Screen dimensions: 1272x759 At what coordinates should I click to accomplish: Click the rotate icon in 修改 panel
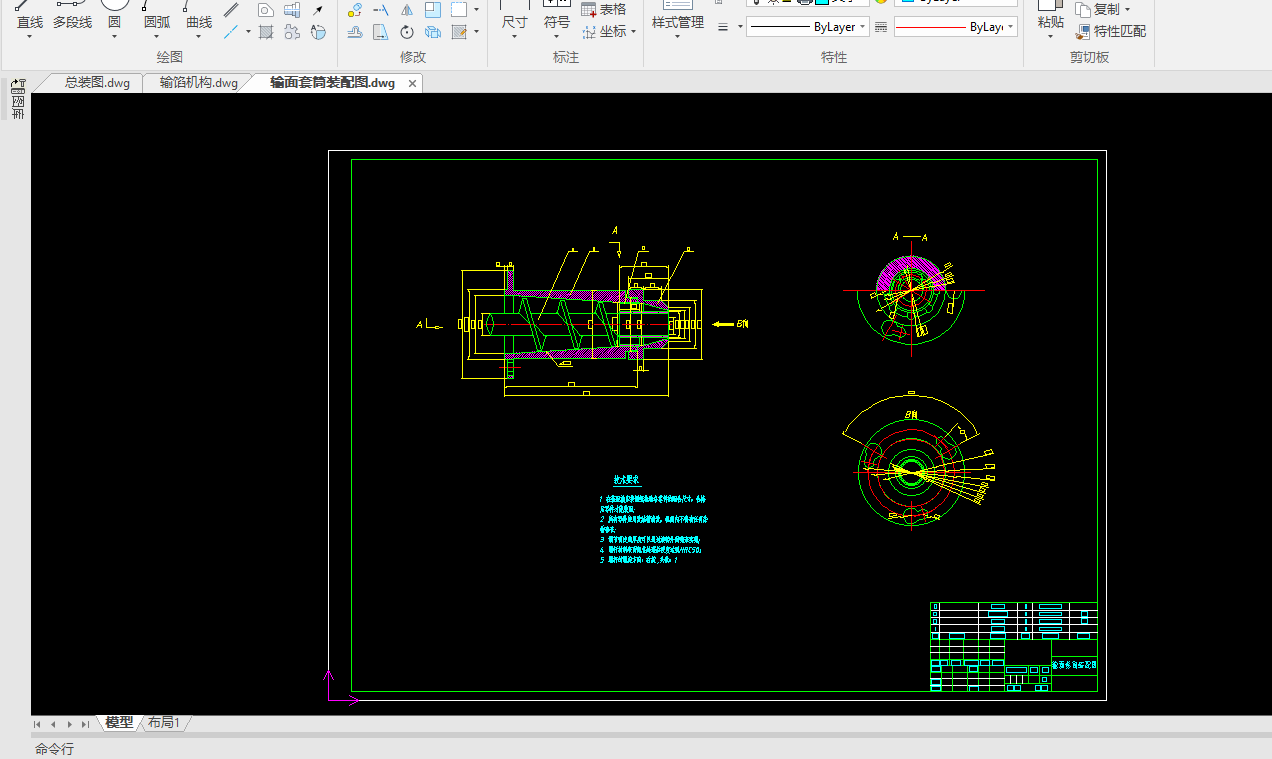click(407, 32)
